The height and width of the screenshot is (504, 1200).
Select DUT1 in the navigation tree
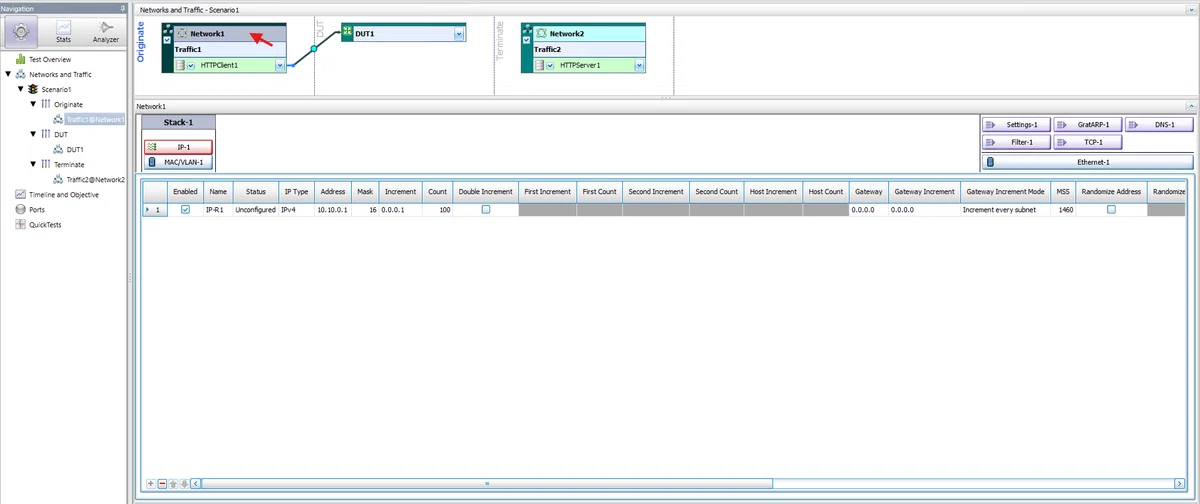[x=75, y=149]
